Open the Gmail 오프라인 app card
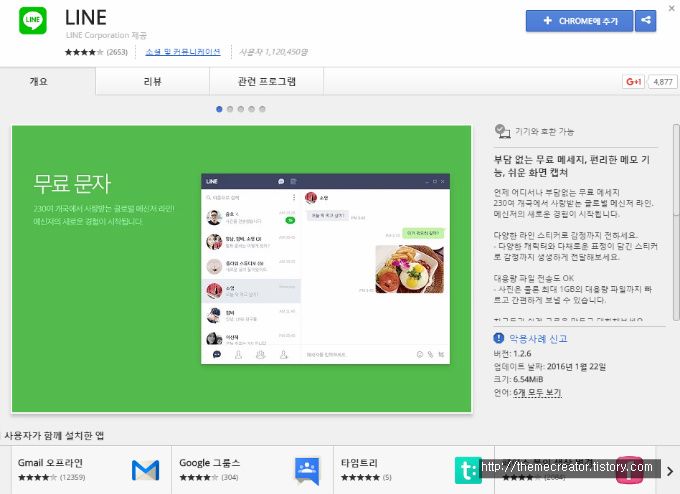Viewport: 680px width, 494px height. 91,470
